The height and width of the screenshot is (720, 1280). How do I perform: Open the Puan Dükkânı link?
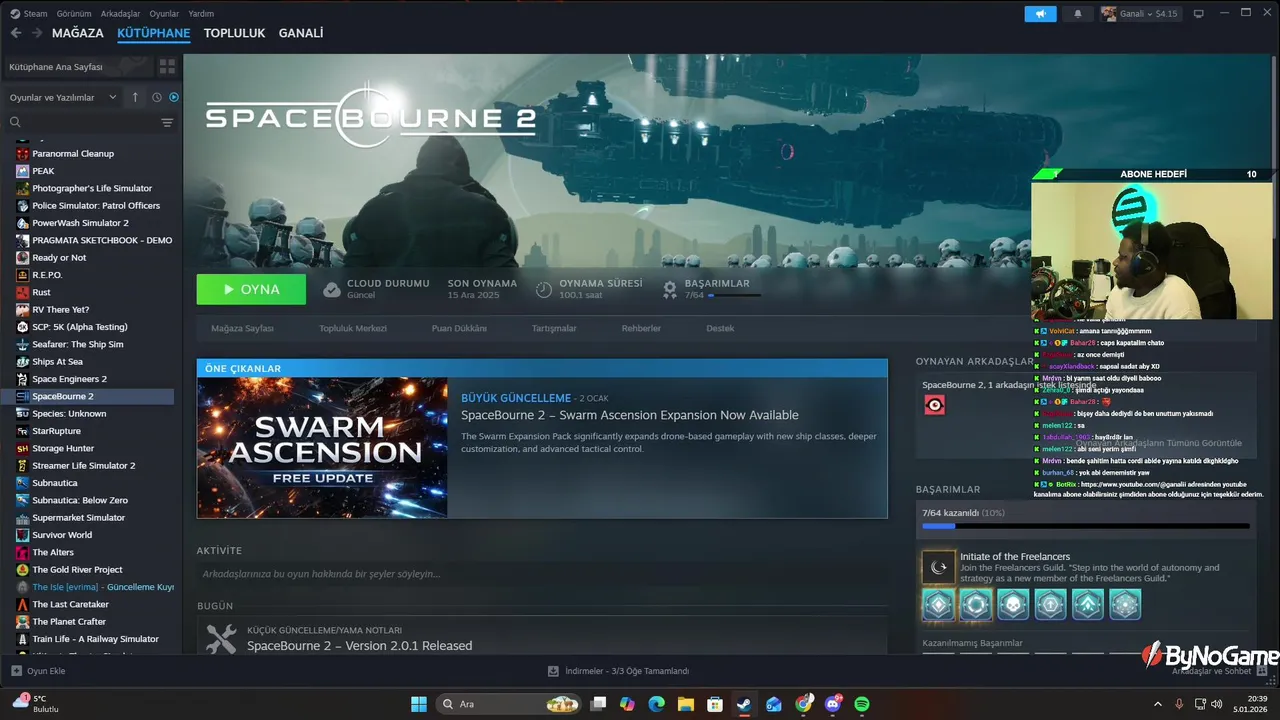click(x=459, y=328)
